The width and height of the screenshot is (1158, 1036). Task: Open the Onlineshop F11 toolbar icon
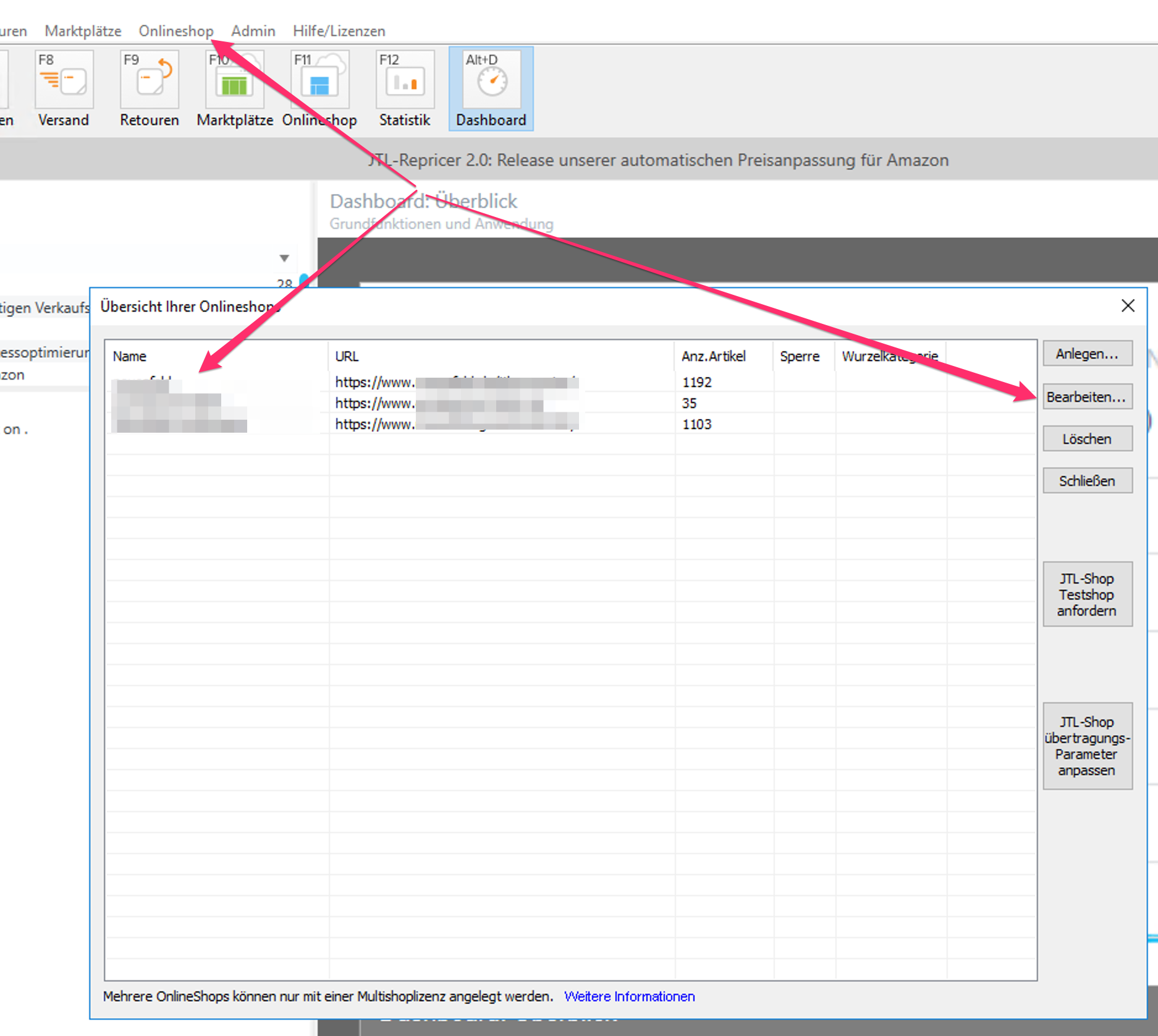(319, 88)
